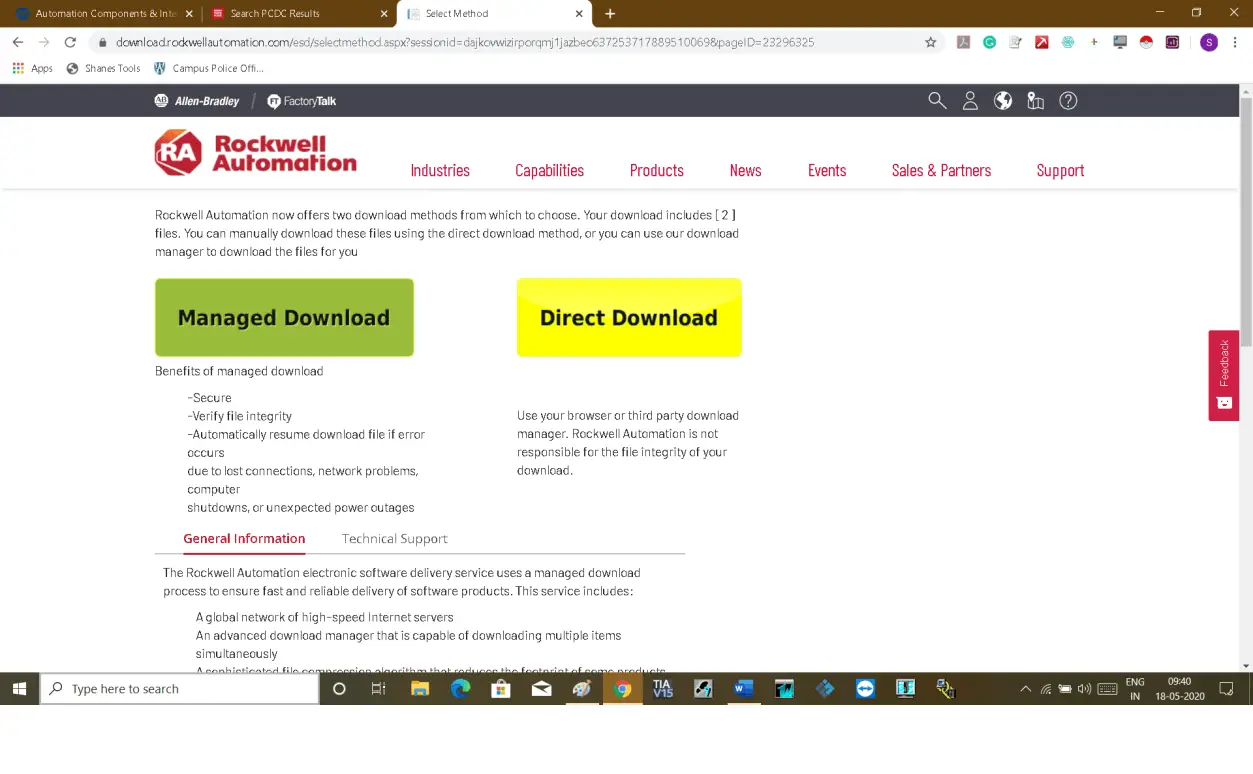Click the globe language selector icon
The width and height of the screenshot is (1253, 774).
tap(1003, 101)
